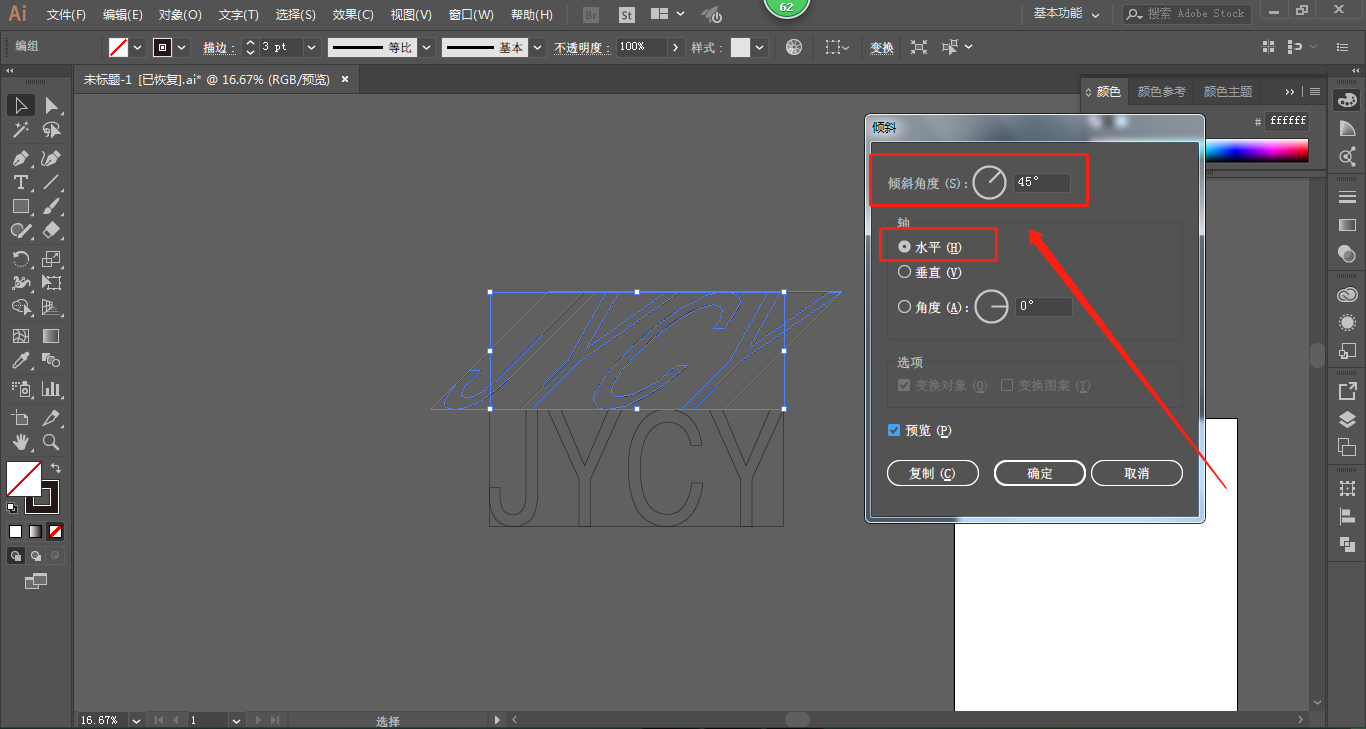The height and width of the screenshot is (729, 1366).
Task: Click the 描边 link in control bar
Action: point(219,47)
